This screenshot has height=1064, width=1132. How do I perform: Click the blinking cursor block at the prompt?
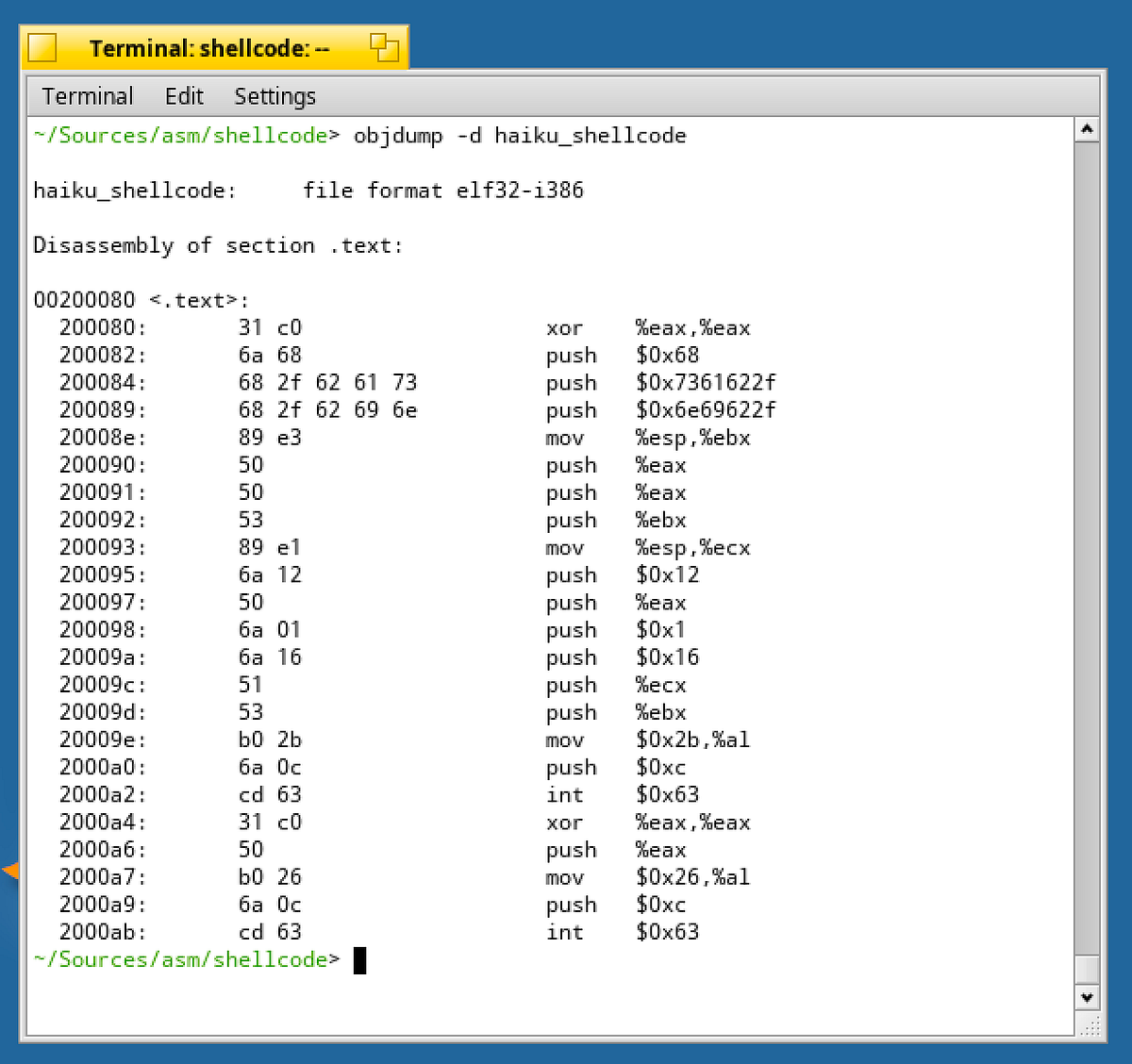point(361,959)
